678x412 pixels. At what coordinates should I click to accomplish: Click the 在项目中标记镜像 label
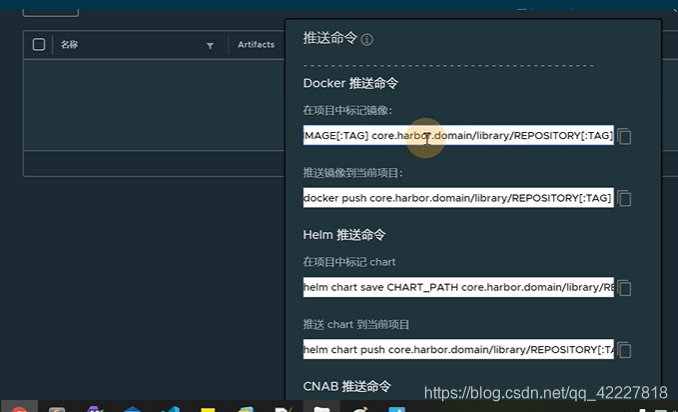pyautogui.click(x=347, y=111)
